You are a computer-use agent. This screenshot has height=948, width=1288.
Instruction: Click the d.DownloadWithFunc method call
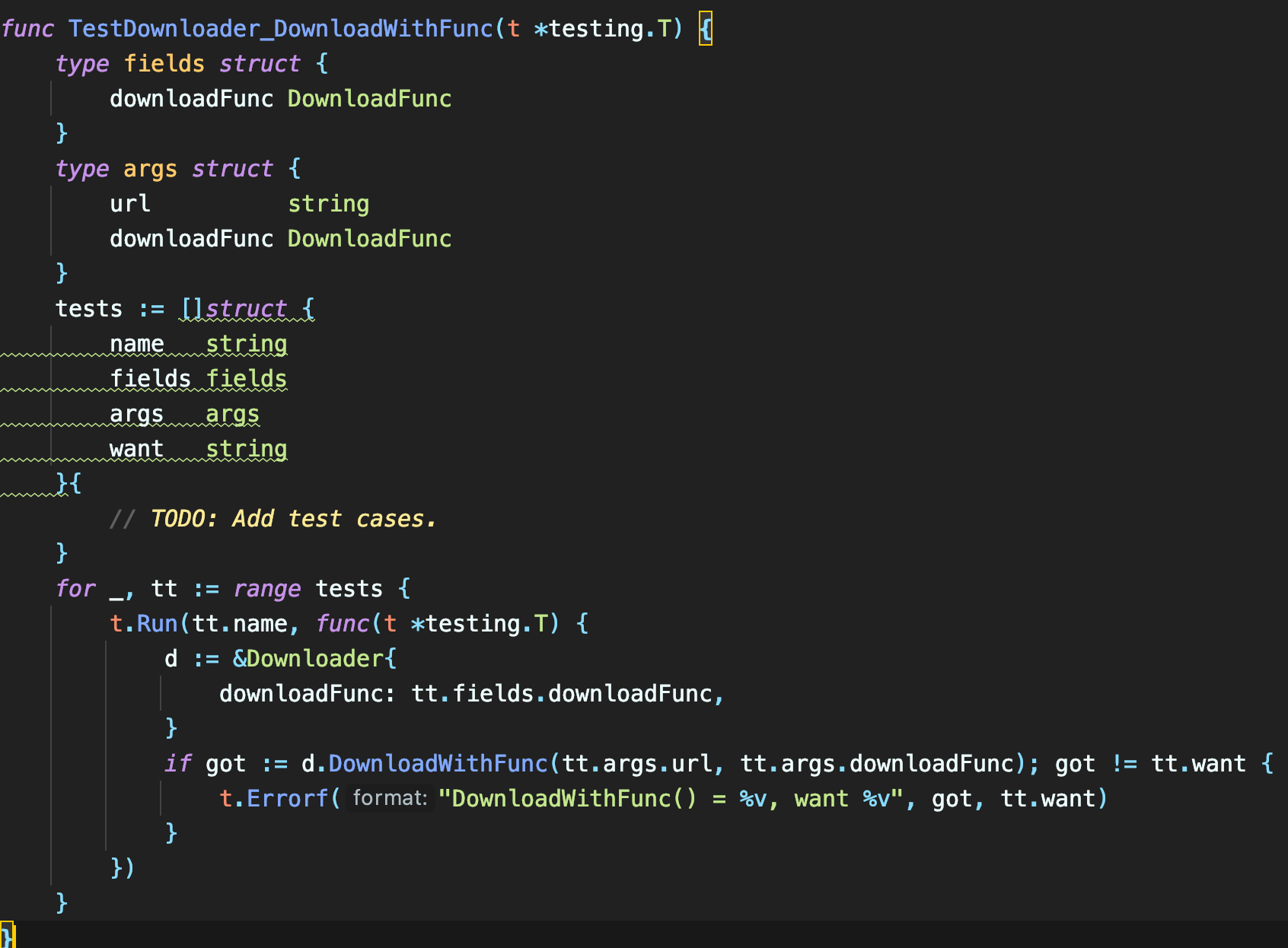(x=438, y=764)
